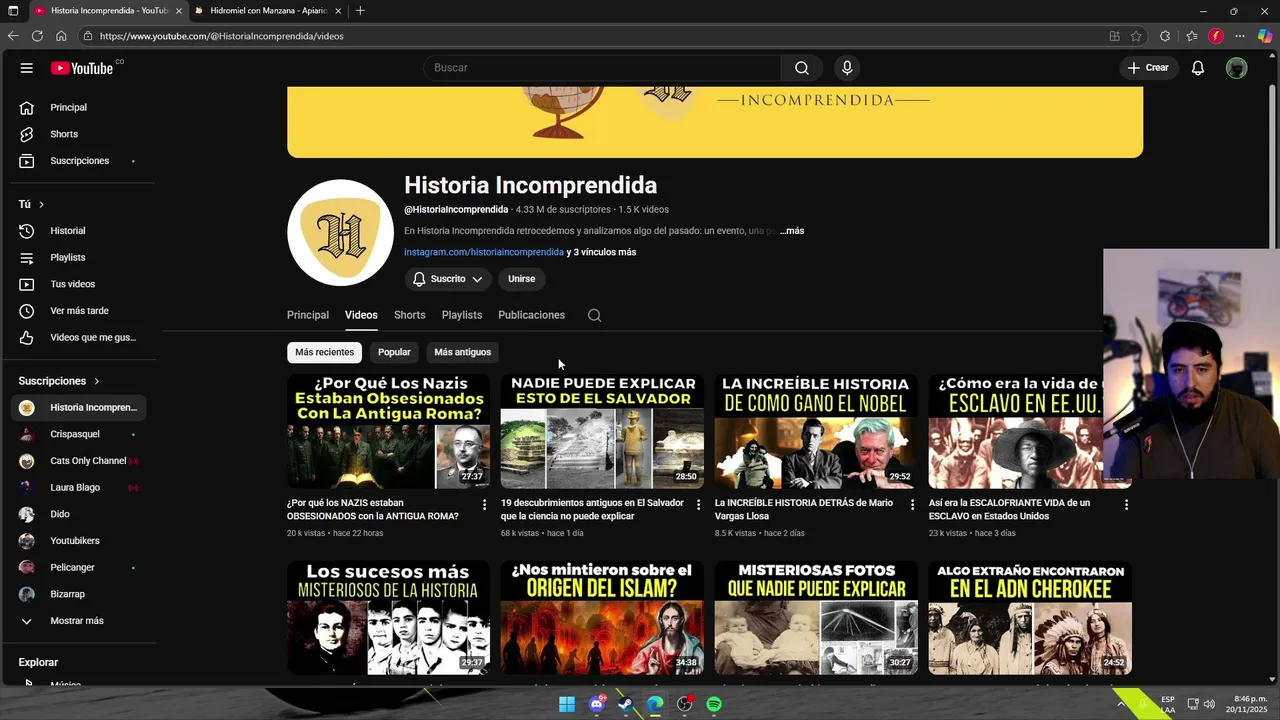1280x720 pixels.
Task: Expand the Tú section chevron
Action: coord(41,204)
